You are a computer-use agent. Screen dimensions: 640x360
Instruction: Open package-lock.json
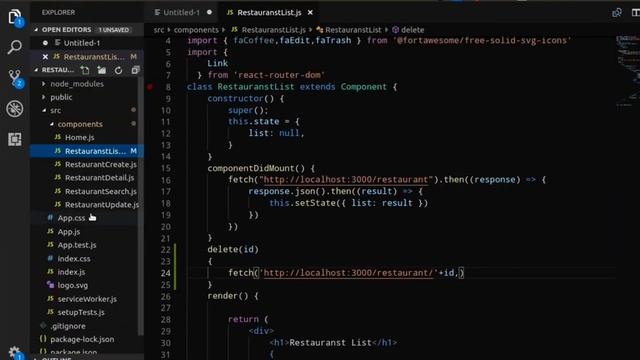point(82,339)
